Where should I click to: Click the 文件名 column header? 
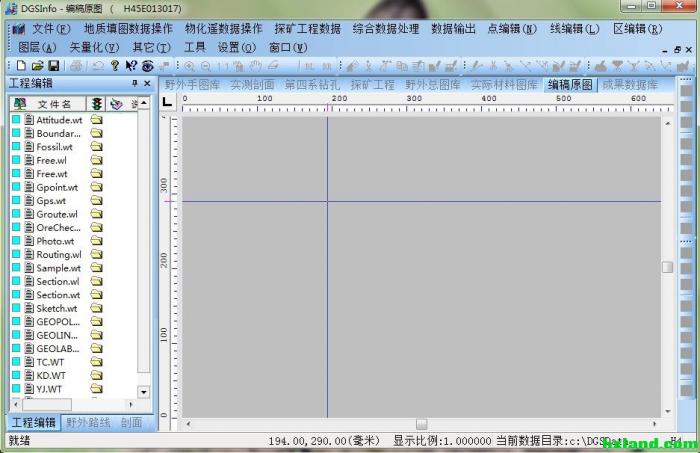(54, 104)
